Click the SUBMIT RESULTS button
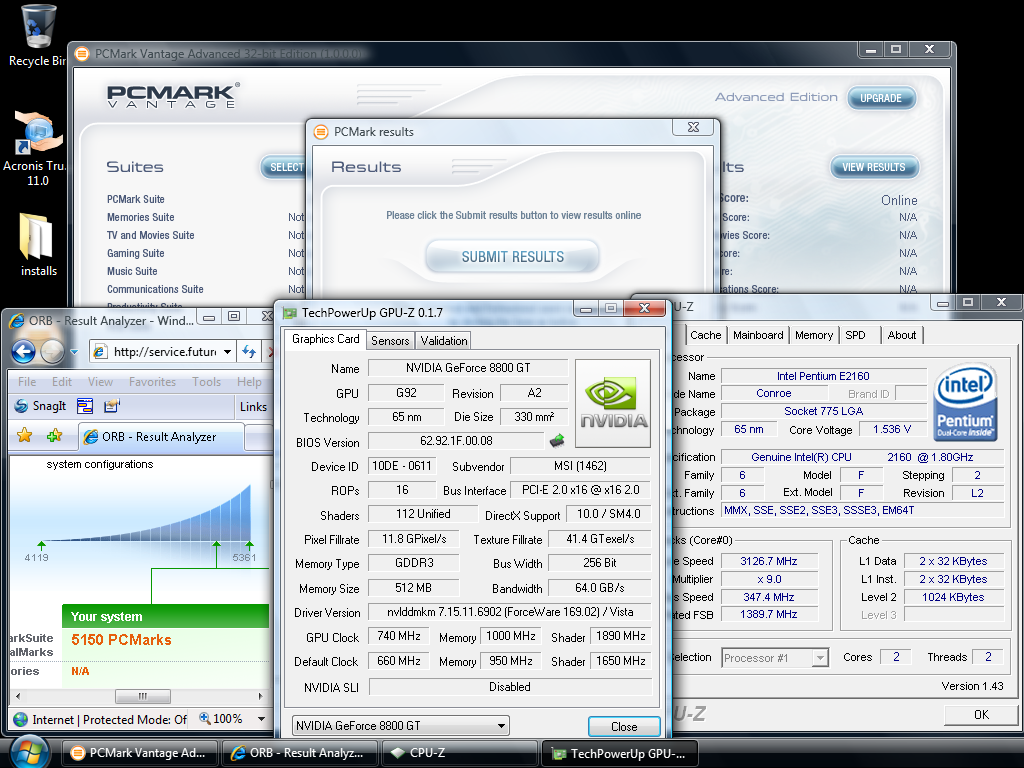1024x768 pixels. click(x=513, y=257)
